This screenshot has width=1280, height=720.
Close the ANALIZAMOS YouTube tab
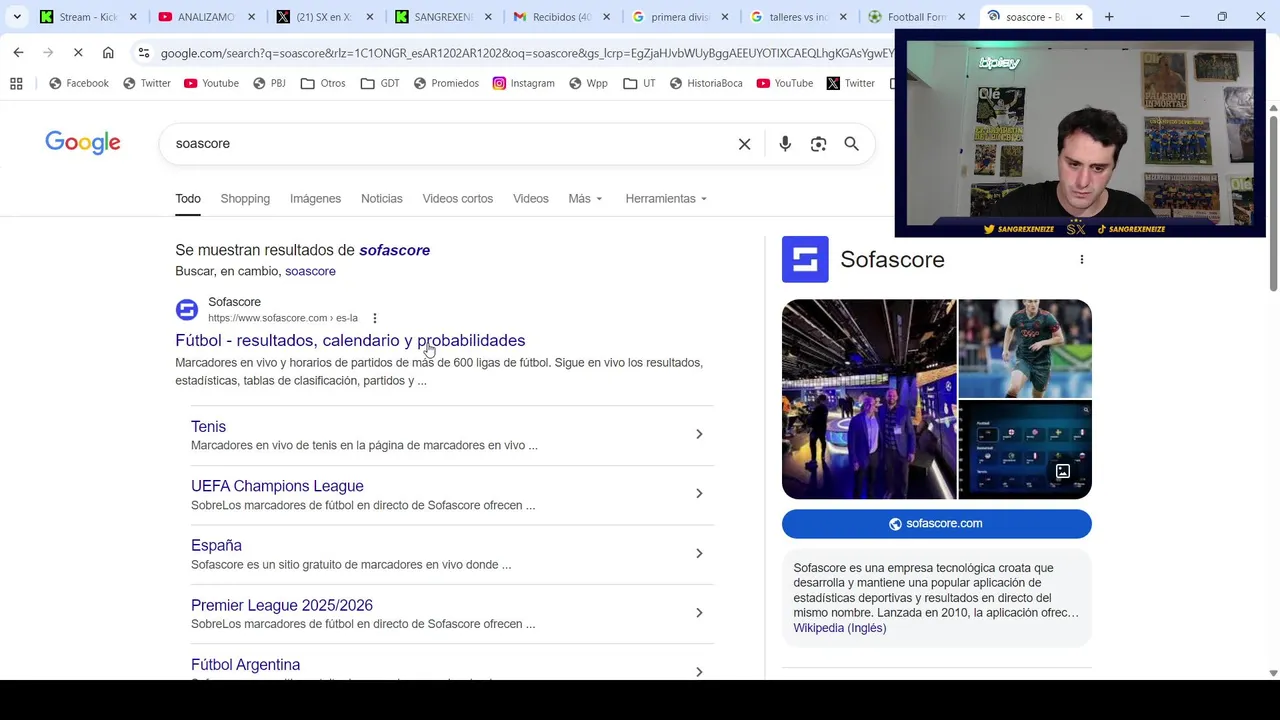tap(251, 17)
